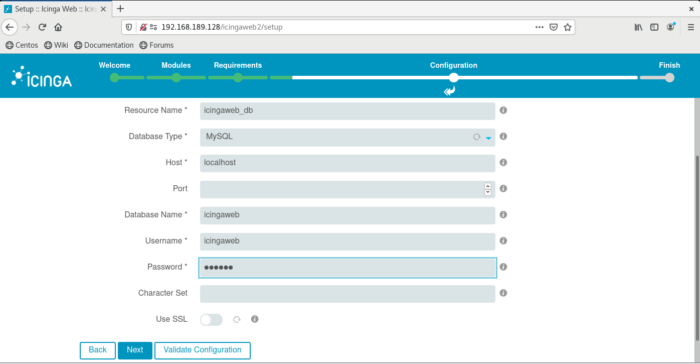Click the insecure connection lock icon
The width and height of the screenshot is (700, 364).
[143, 27]
